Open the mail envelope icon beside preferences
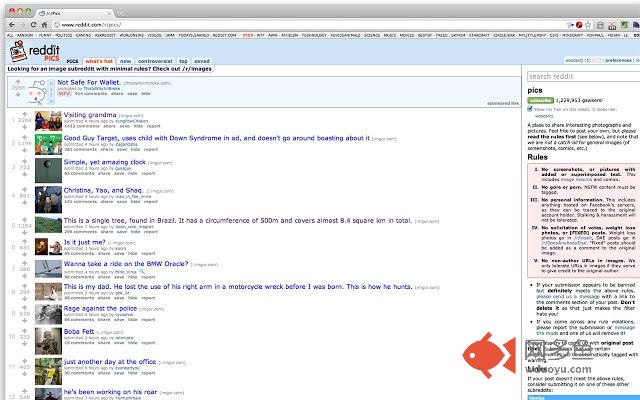 (598, 60)
